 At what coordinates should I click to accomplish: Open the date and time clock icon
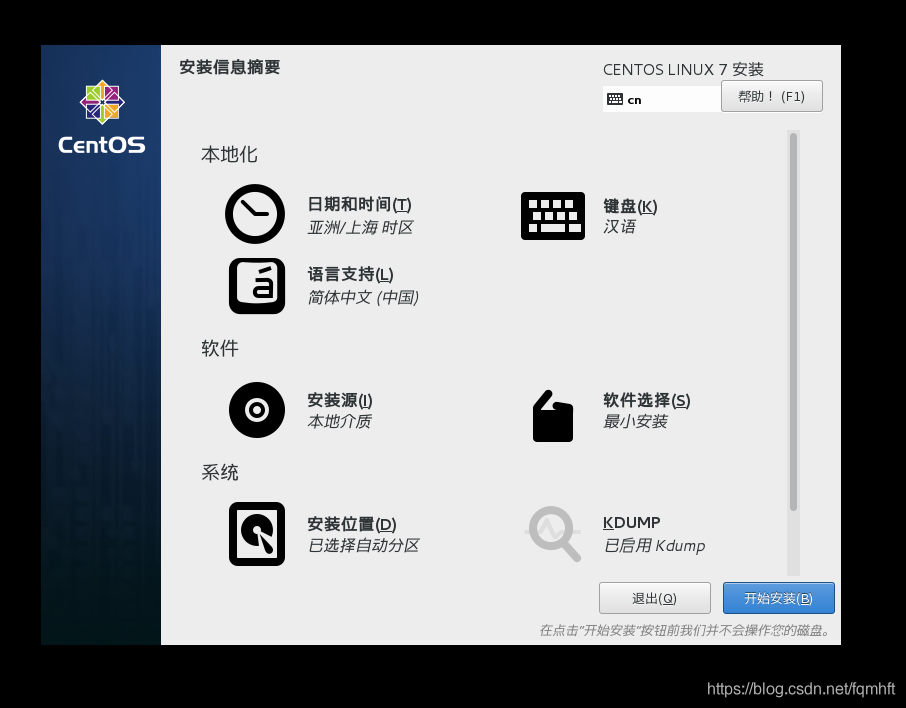(x=255, y=214)
